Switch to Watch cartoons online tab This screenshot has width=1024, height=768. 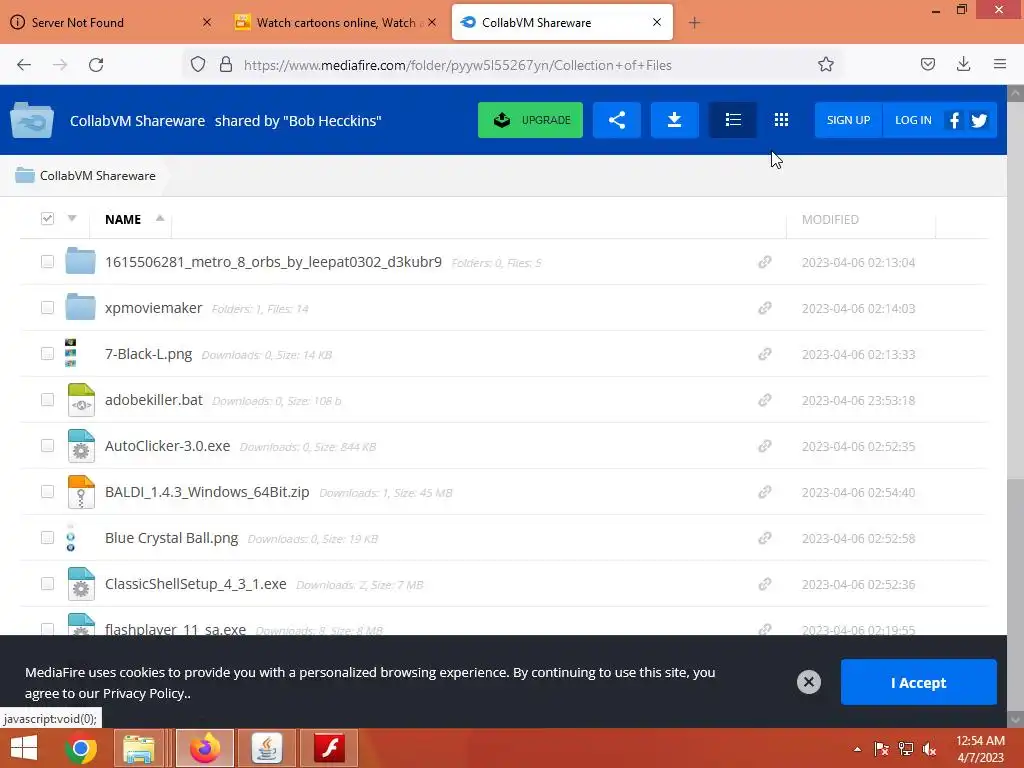[x=334, y=22]
